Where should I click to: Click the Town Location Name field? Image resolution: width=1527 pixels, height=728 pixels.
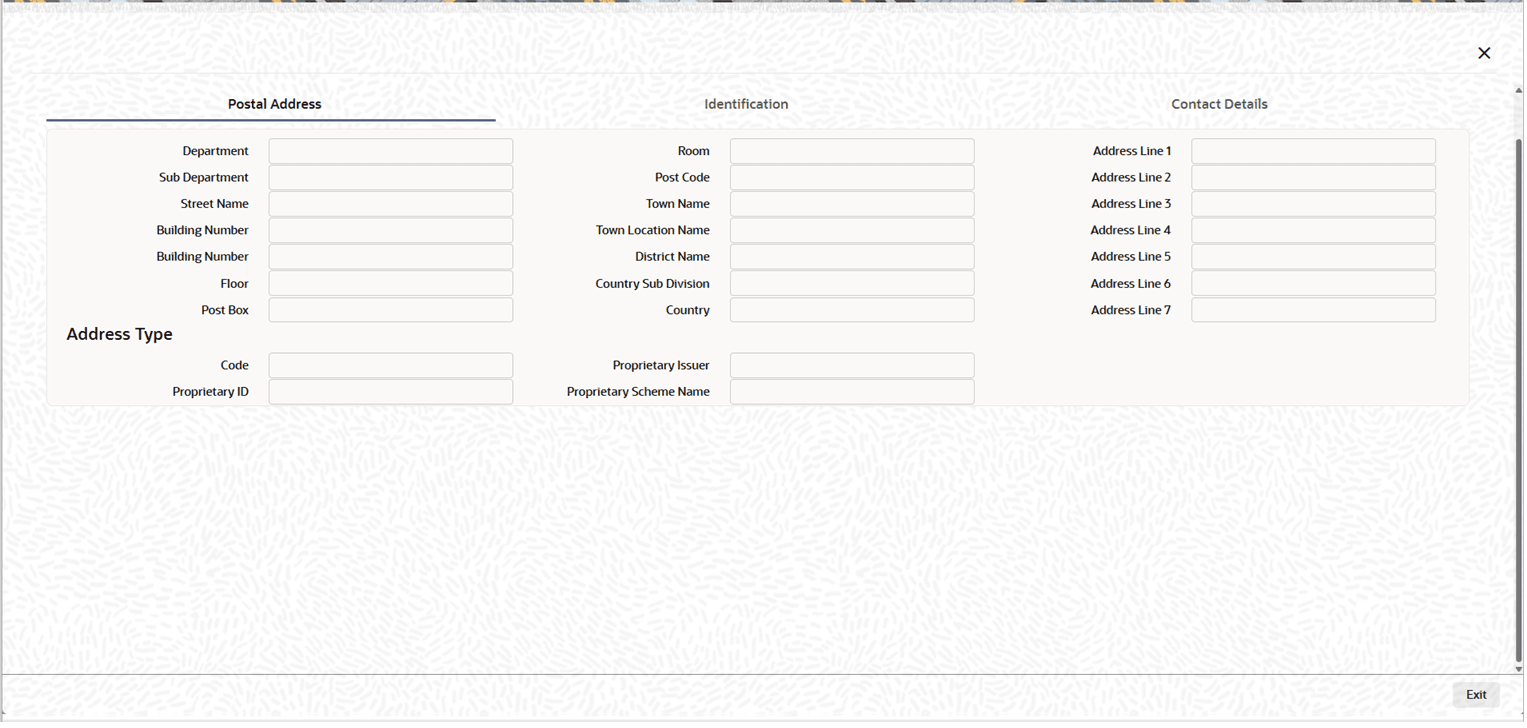(852, 230)
